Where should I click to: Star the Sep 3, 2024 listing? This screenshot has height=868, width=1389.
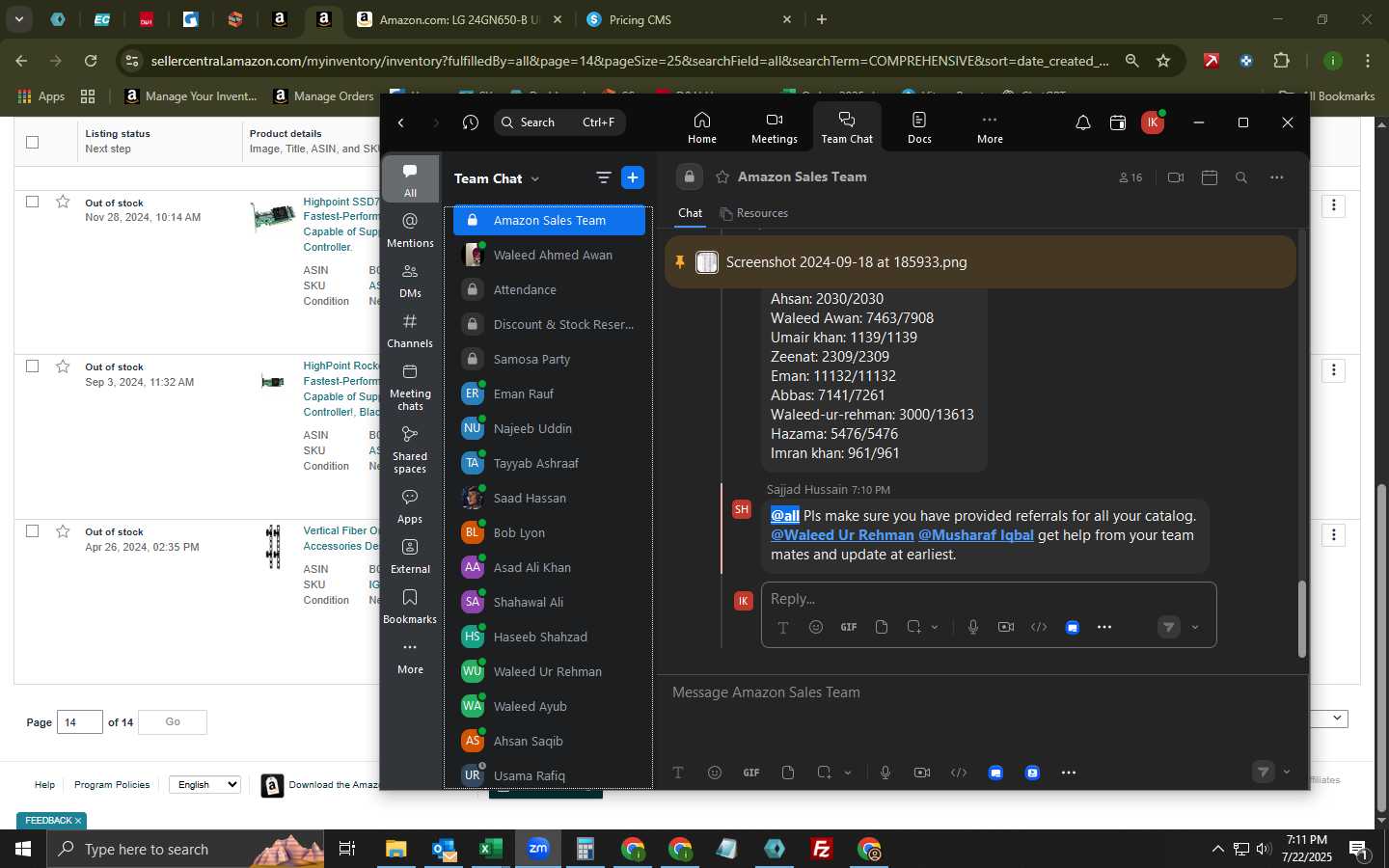pyautogui.click(x=63, y=366)
